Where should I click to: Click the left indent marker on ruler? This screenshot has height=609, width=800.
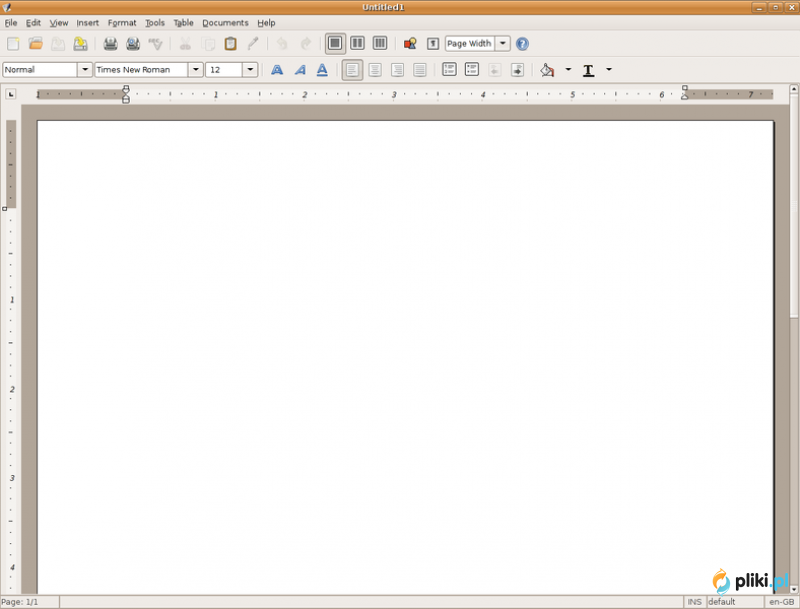coord(126,94)
